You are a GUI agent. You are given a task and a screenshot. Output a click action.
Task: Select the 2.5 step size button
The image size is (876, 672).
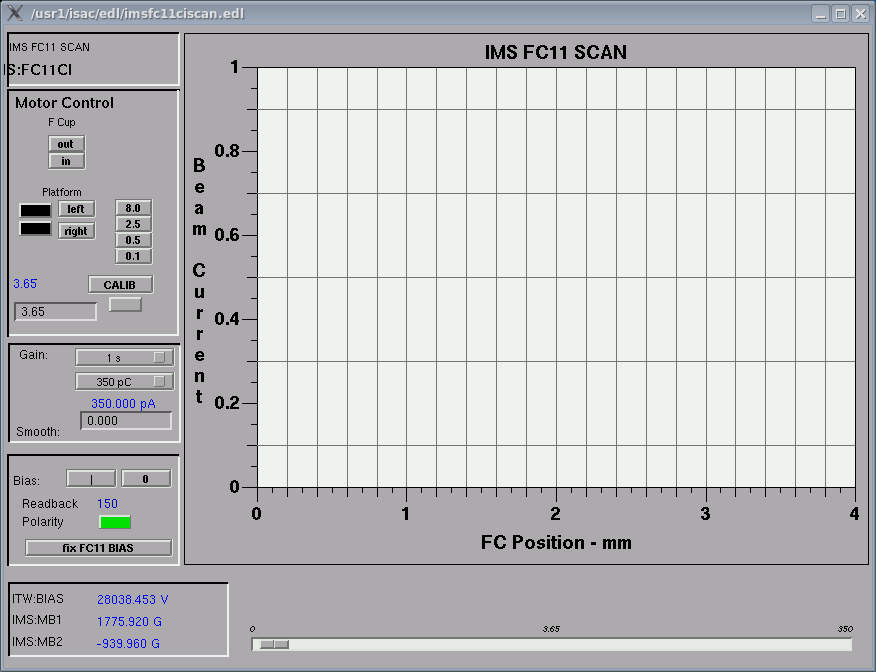[x=133, y=224]
